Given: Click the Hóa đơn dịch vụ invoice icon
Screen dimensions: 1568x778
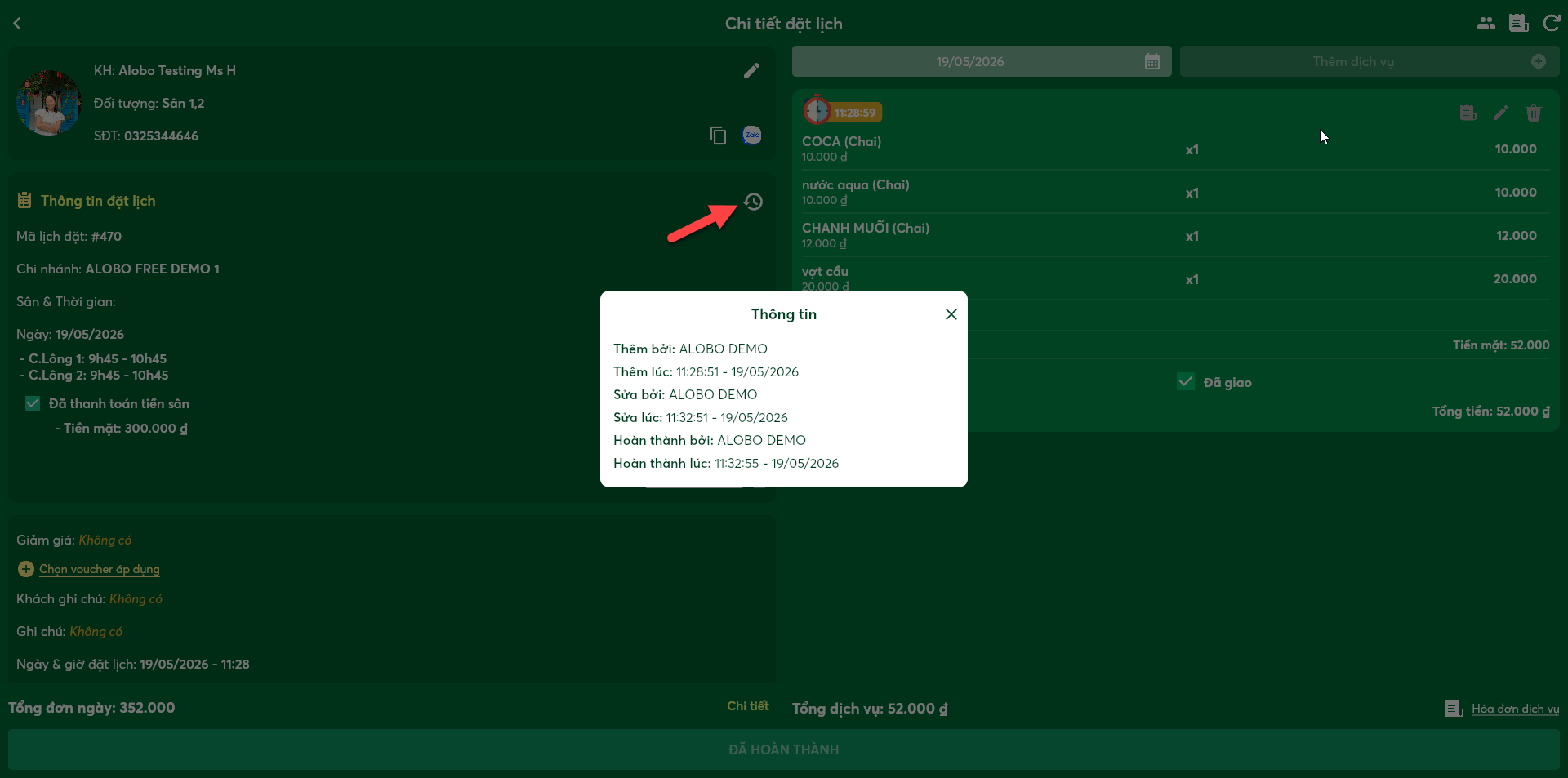Looking at the screenshot, I should [x=1453, y=708].
